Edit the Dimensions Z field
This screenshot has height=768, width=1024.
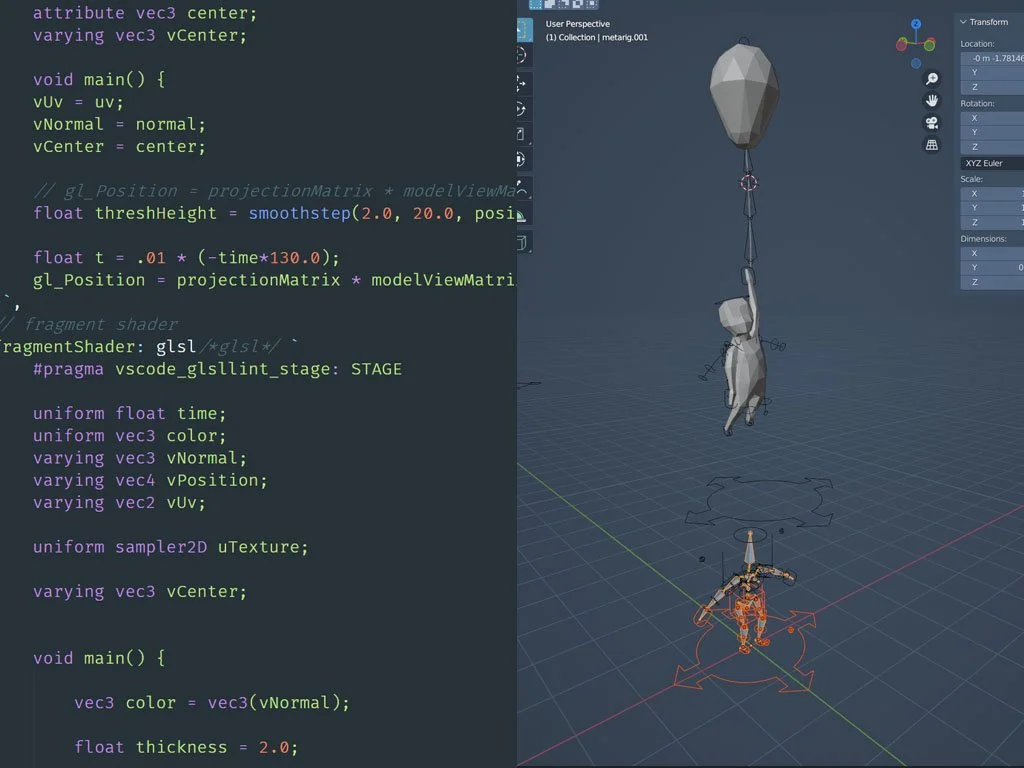coord(992,282)
